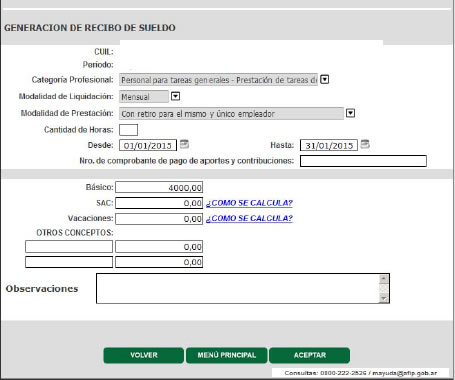Click the 'OTROS CONCEPTOS:' label
455x380 pixels.
(x=75, y=233)
